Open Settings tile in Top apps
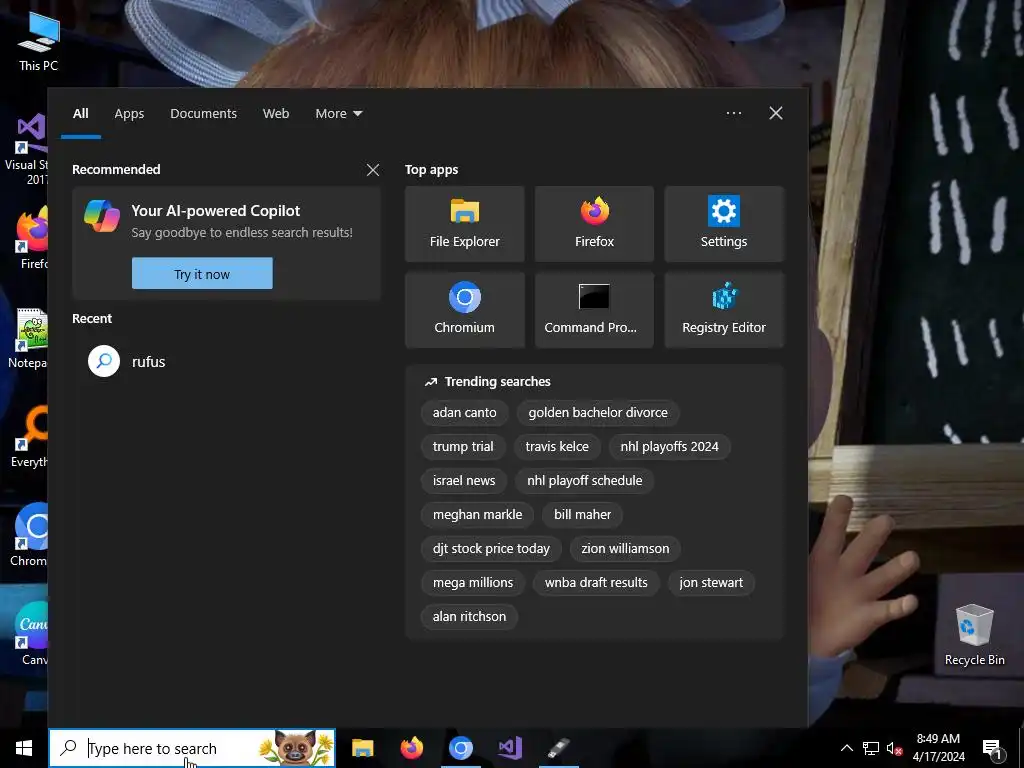Screen dimensions: 1024x768 [x=724, y=224]
